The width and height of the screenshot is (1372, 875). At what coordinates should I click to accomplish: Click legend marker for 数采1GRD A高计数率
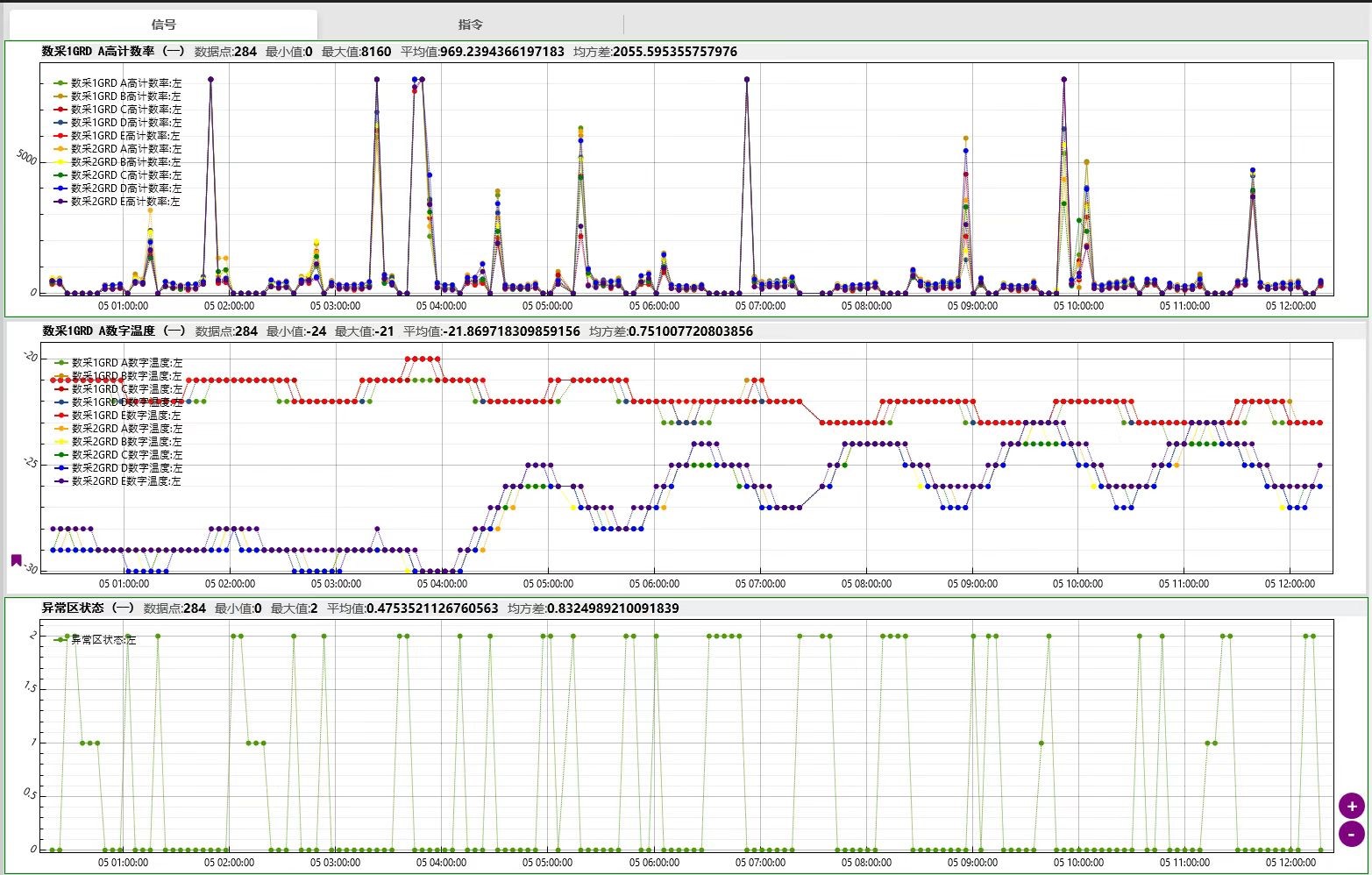[60, 83]
